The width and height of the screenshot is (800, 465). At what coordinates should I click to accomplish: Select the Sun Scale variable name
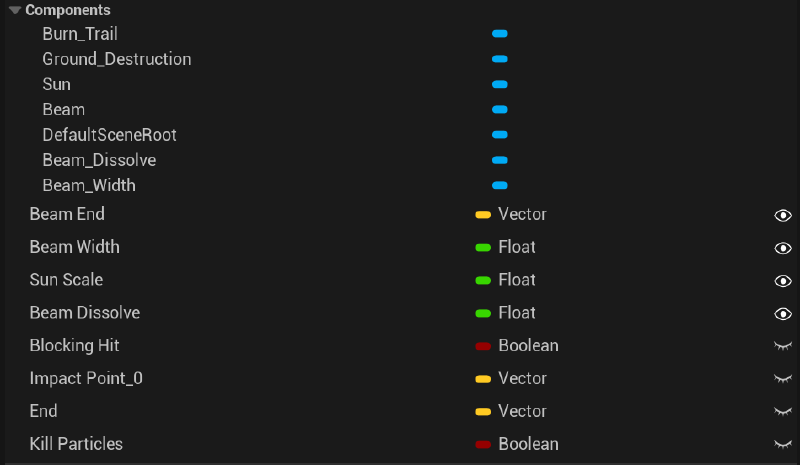tap(66, 280)
